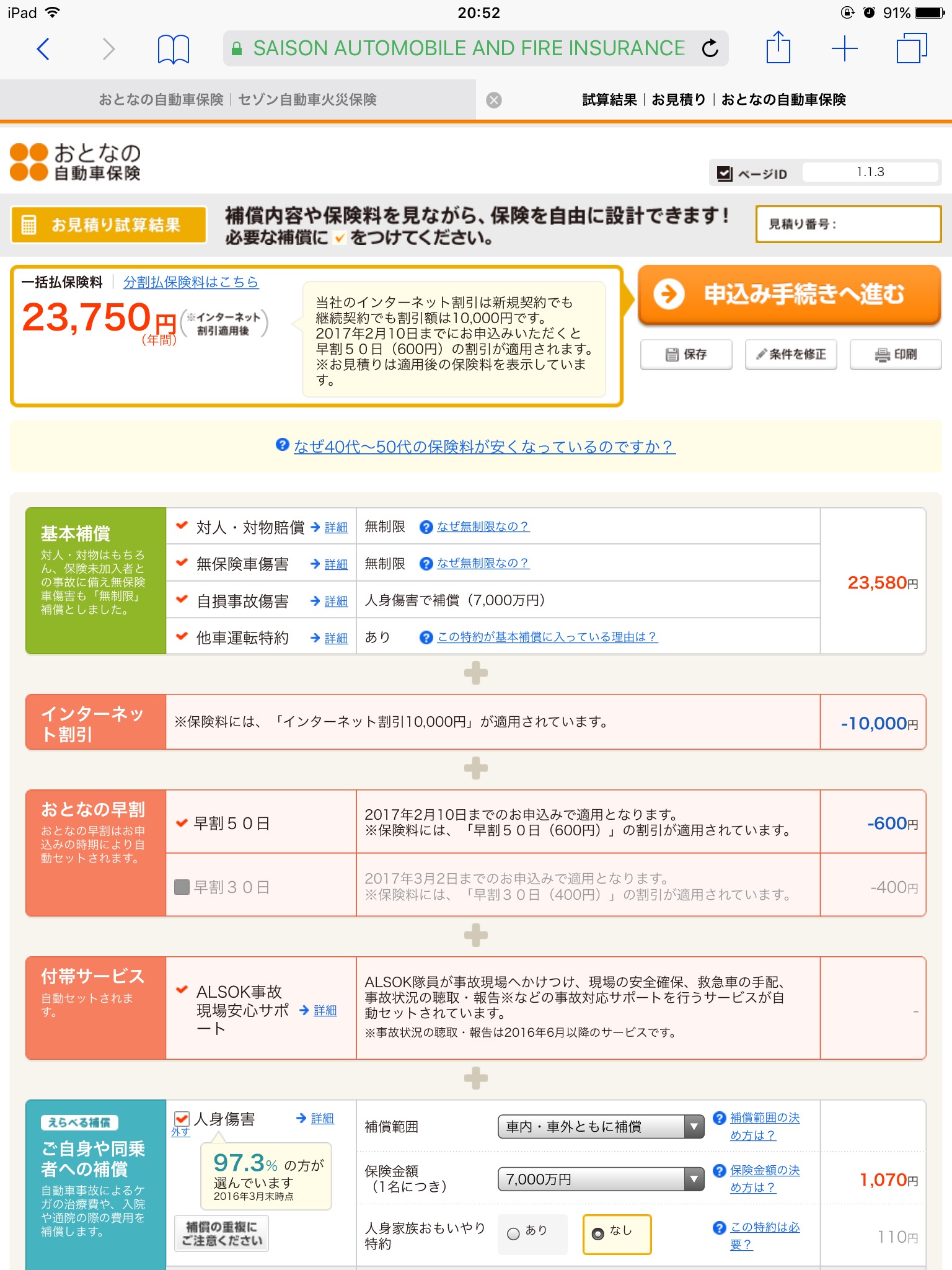This screenshot has height=1270, width=952.
Task: Open この特約が基本補償に入っている理由は？ link
Action: (547, 637)
